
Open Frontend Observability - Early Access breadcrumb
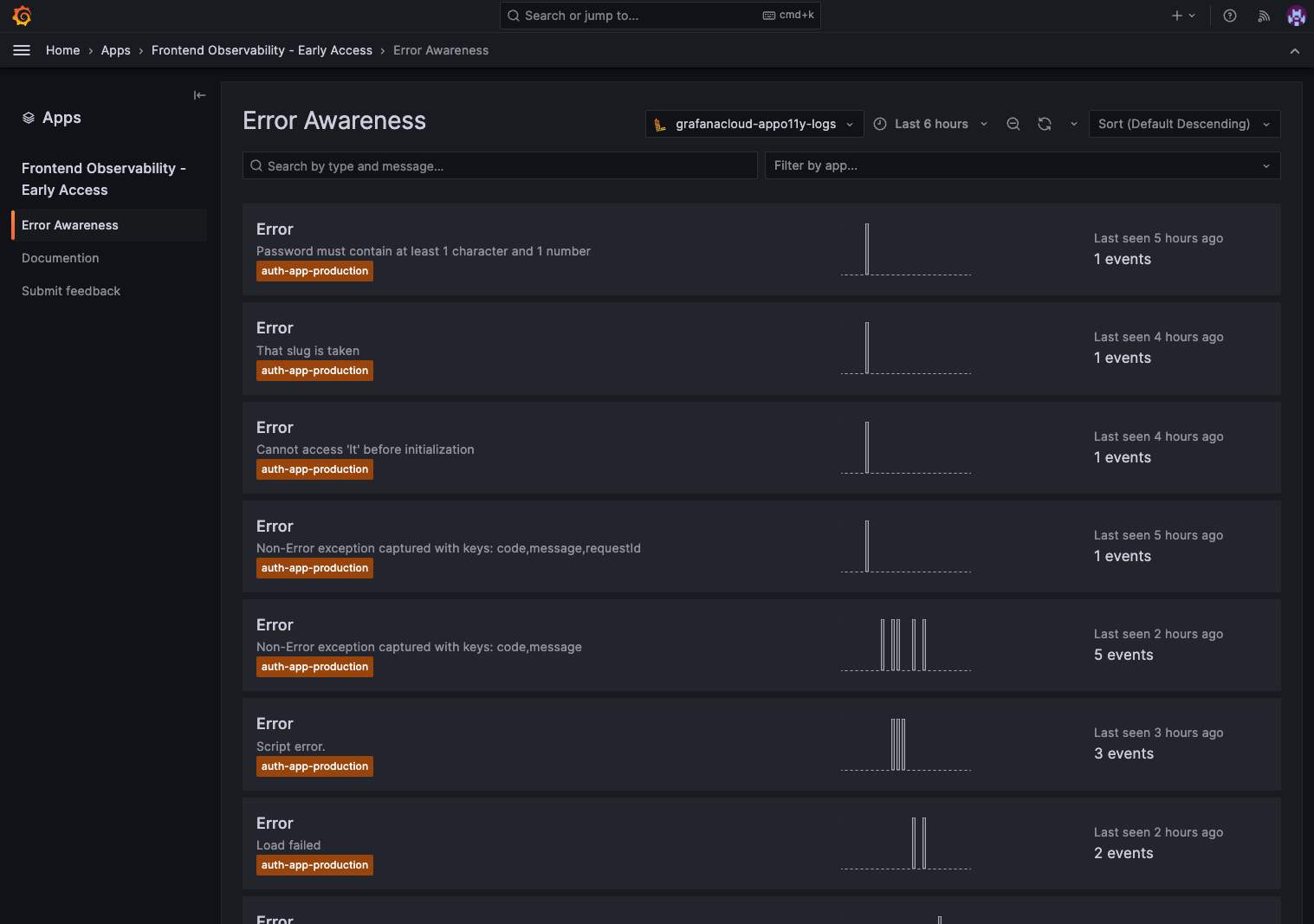(262, 50)
